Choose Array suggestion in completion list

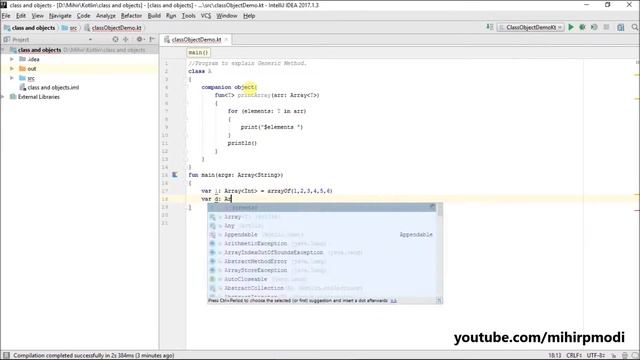point(322,217)
